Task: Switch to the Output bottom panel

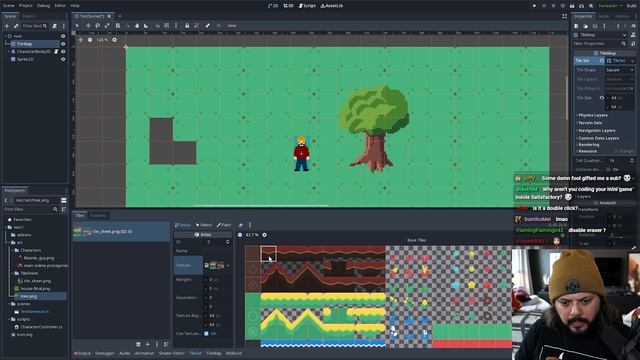Action: click(83, 353)
